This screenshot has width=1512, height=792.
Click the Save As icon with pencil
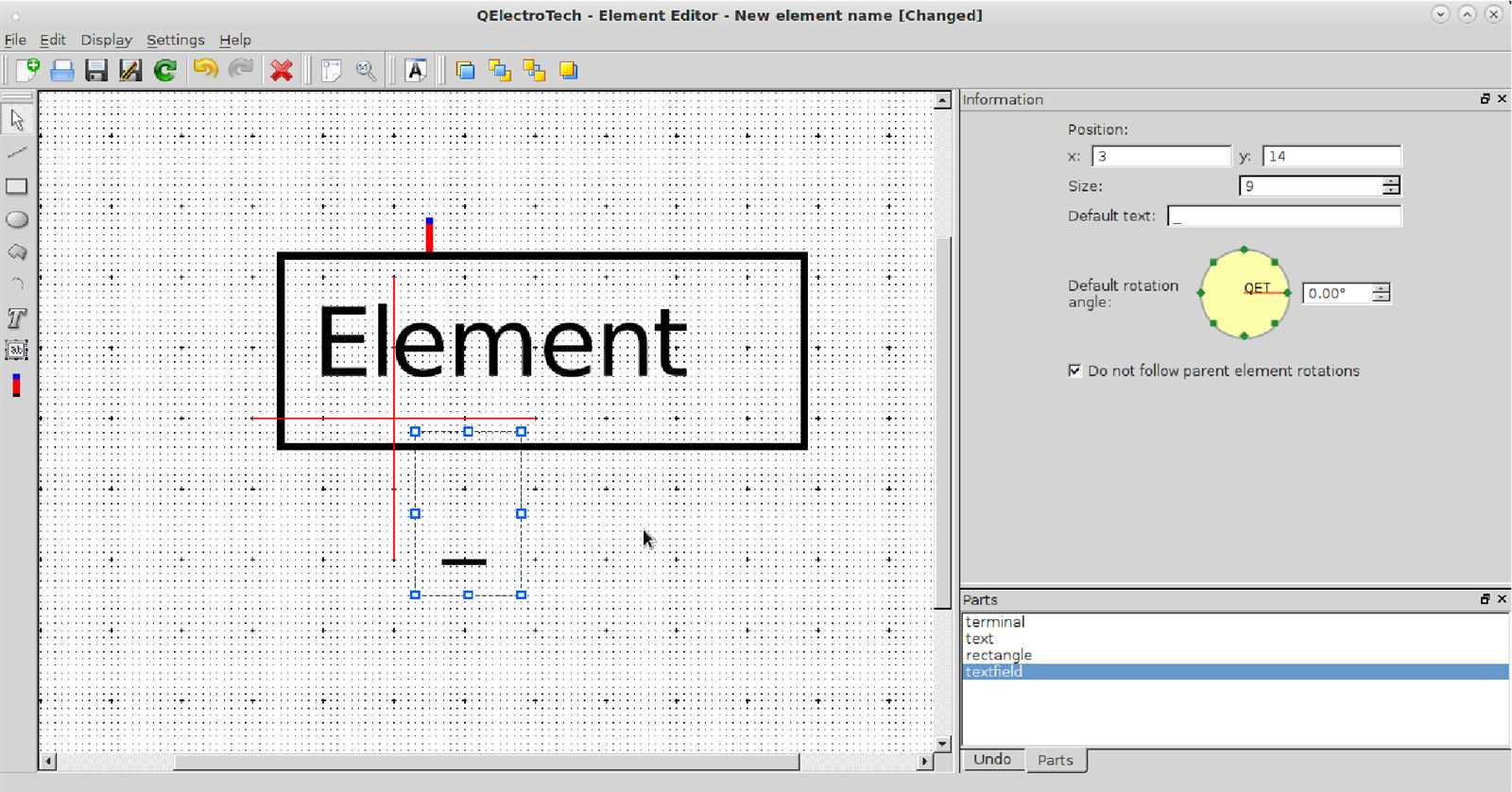click(130, 70)
